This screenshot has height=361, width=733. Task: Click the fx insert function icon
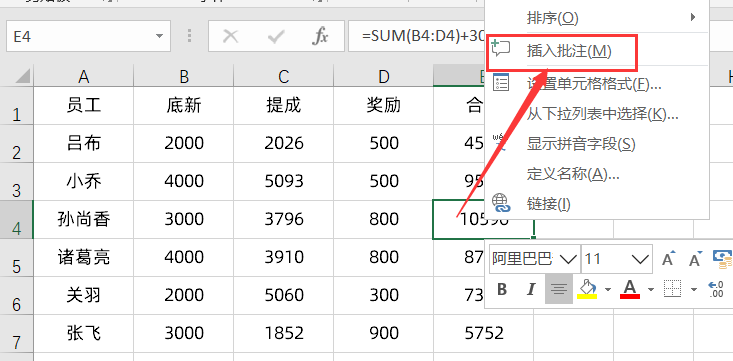coord(320,36)
